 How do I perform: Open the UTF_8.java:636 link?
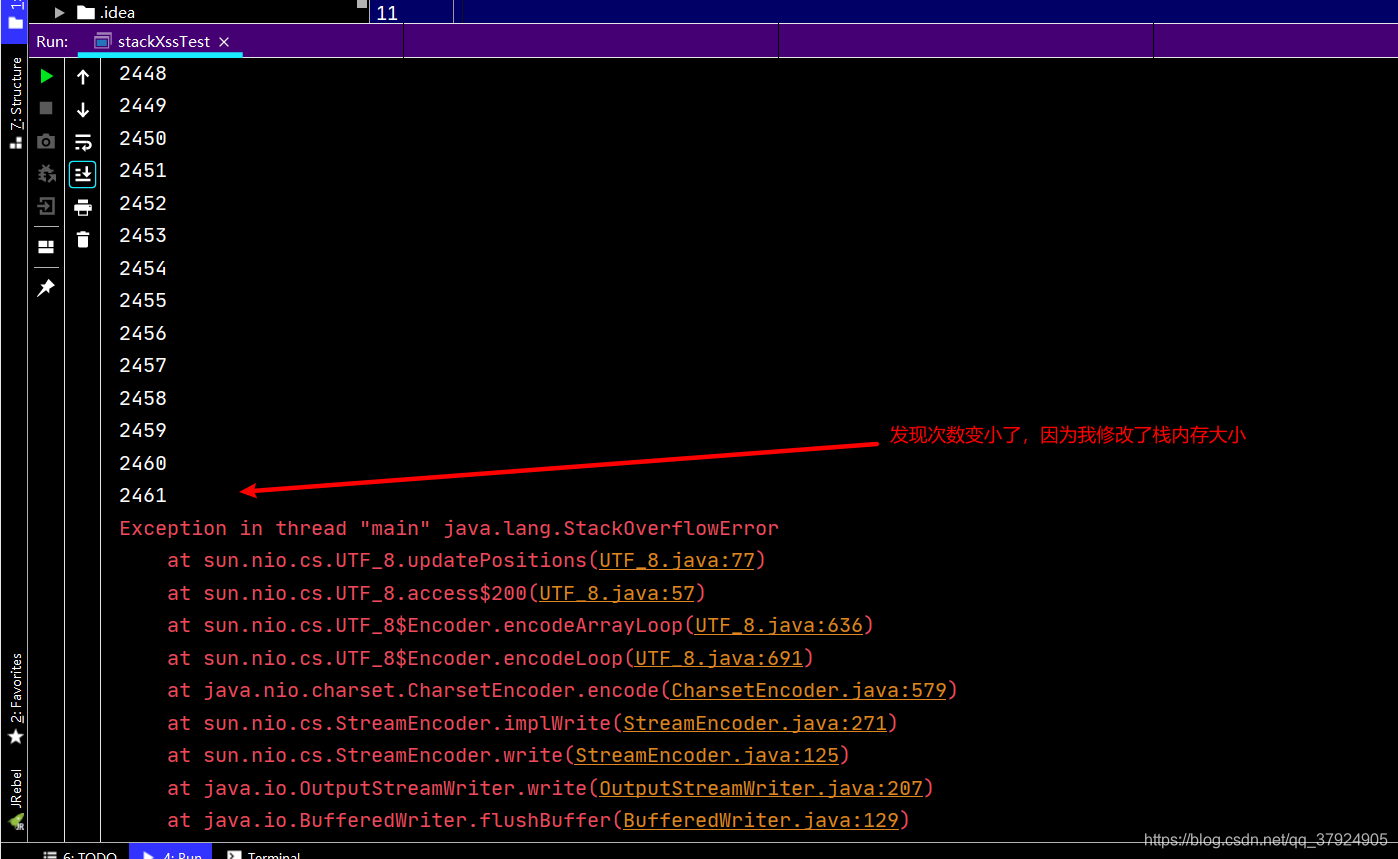tap(779, 625)
